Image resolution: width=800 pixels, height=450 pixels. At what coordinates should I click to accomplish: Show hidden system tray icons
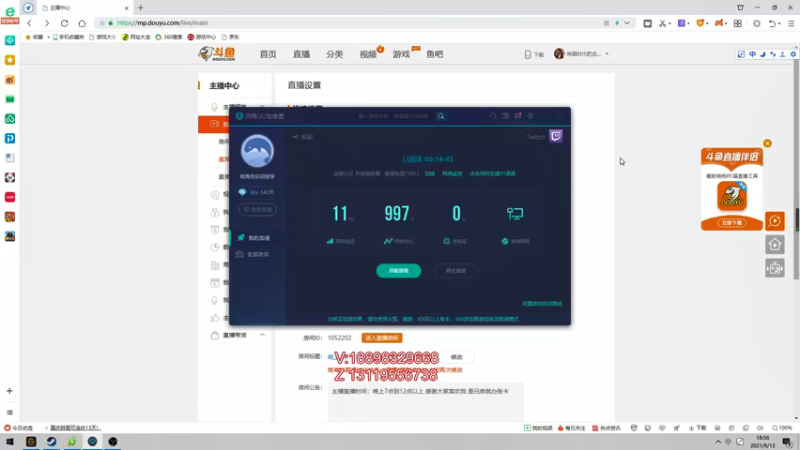coord(718,441)
